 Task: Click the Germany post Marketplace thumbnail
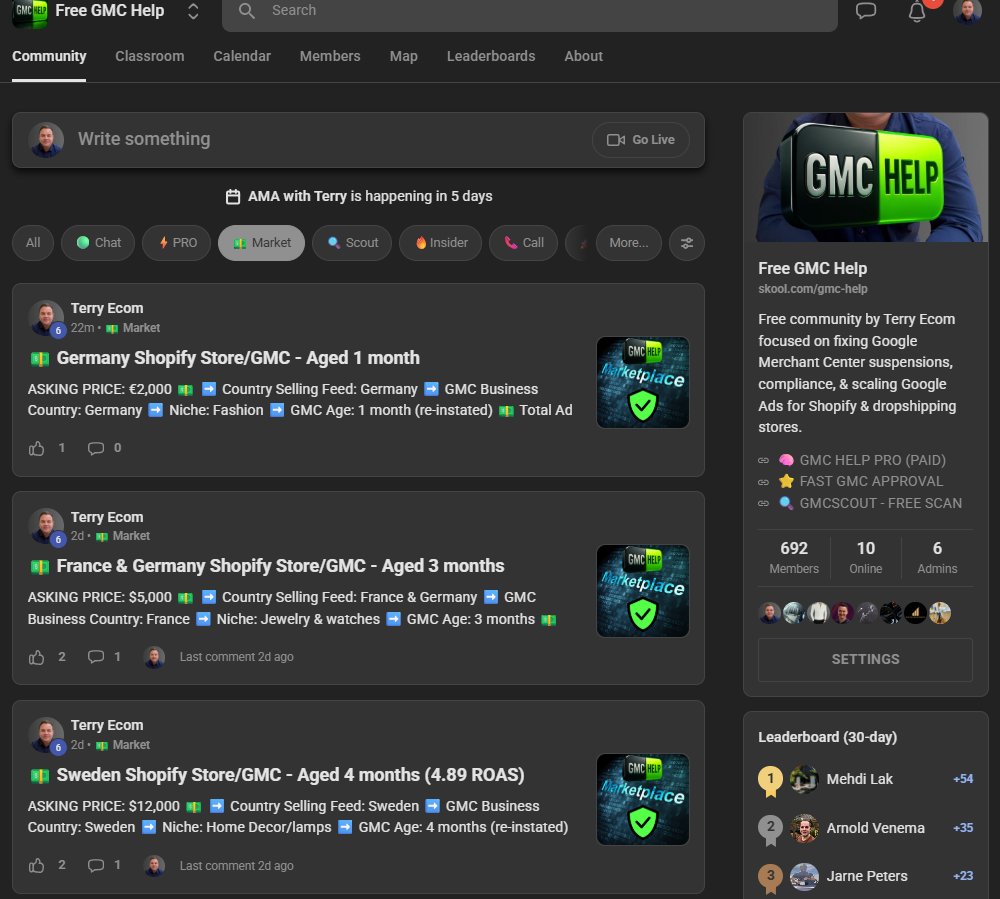[x=643, y=383]
